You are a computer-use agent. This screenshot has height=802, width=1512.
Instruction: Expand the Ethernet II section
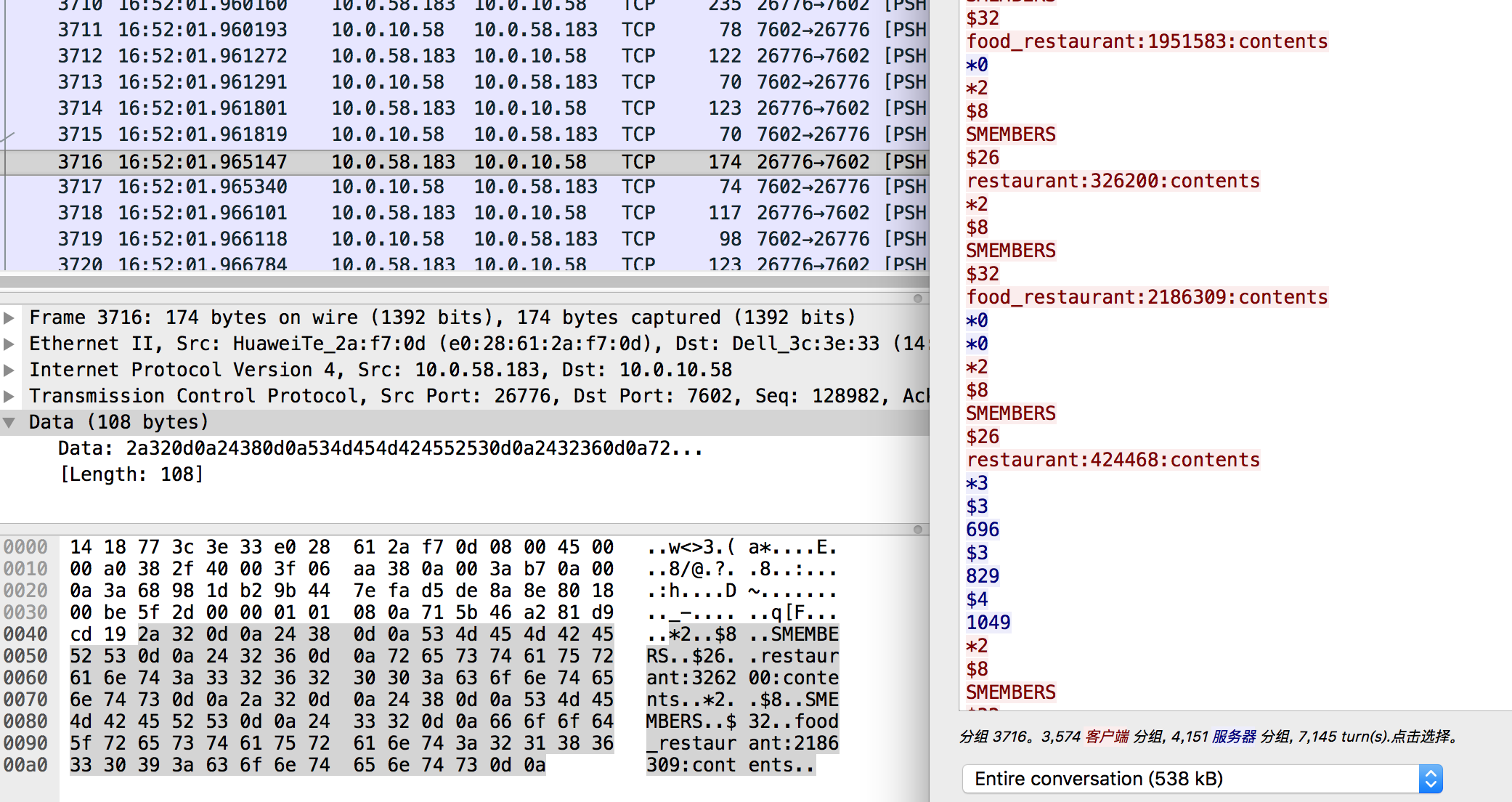click(9, 344)
